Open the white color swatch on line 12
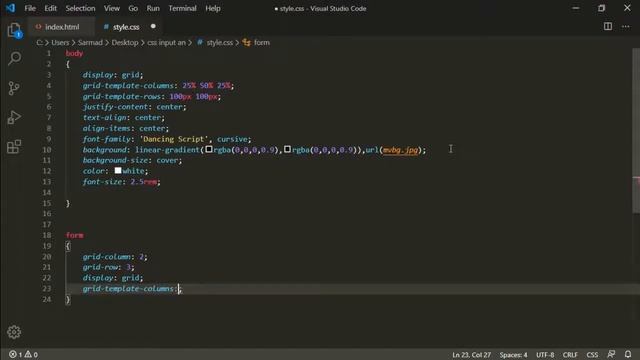This screenshot has width=640, height=360. pos(118,171)
